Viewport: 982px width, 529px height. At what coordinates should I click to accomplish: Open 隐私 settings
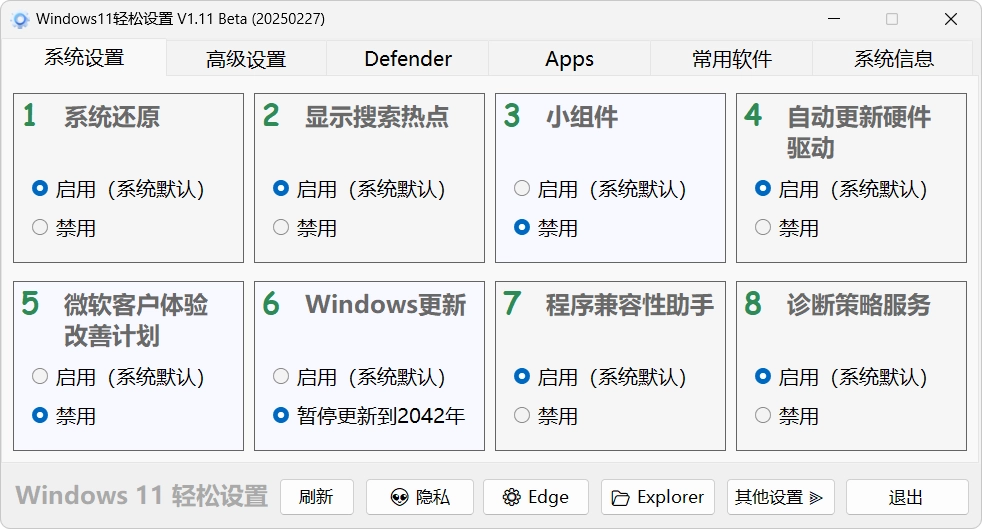click(x=420, y=497)
